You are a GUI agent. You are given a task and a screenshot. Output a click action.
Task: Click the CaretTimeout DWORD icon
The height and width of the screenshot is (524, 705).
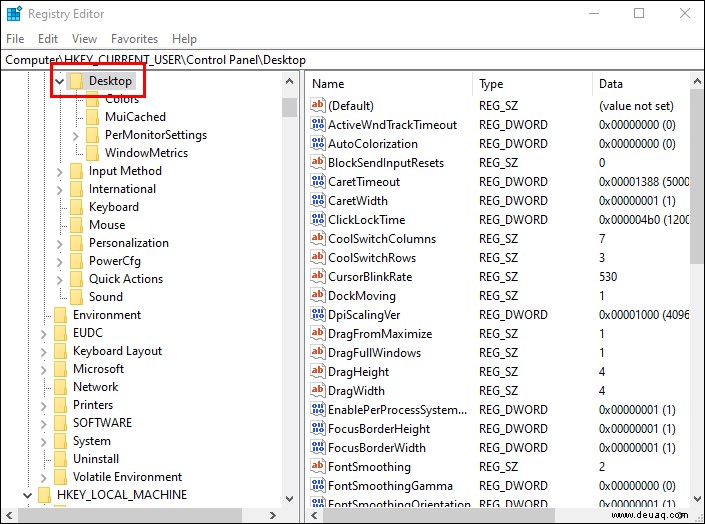[x=317, y=181]
